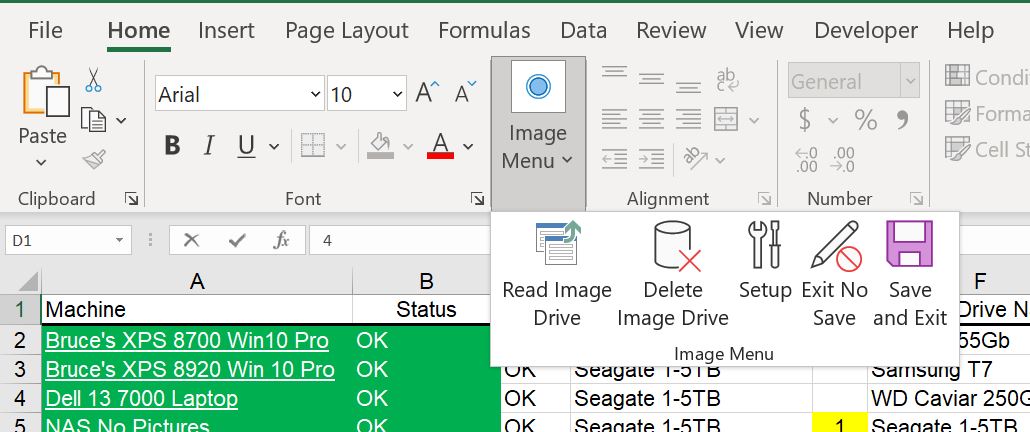Toggle Bold formatting

pos(172,146)
